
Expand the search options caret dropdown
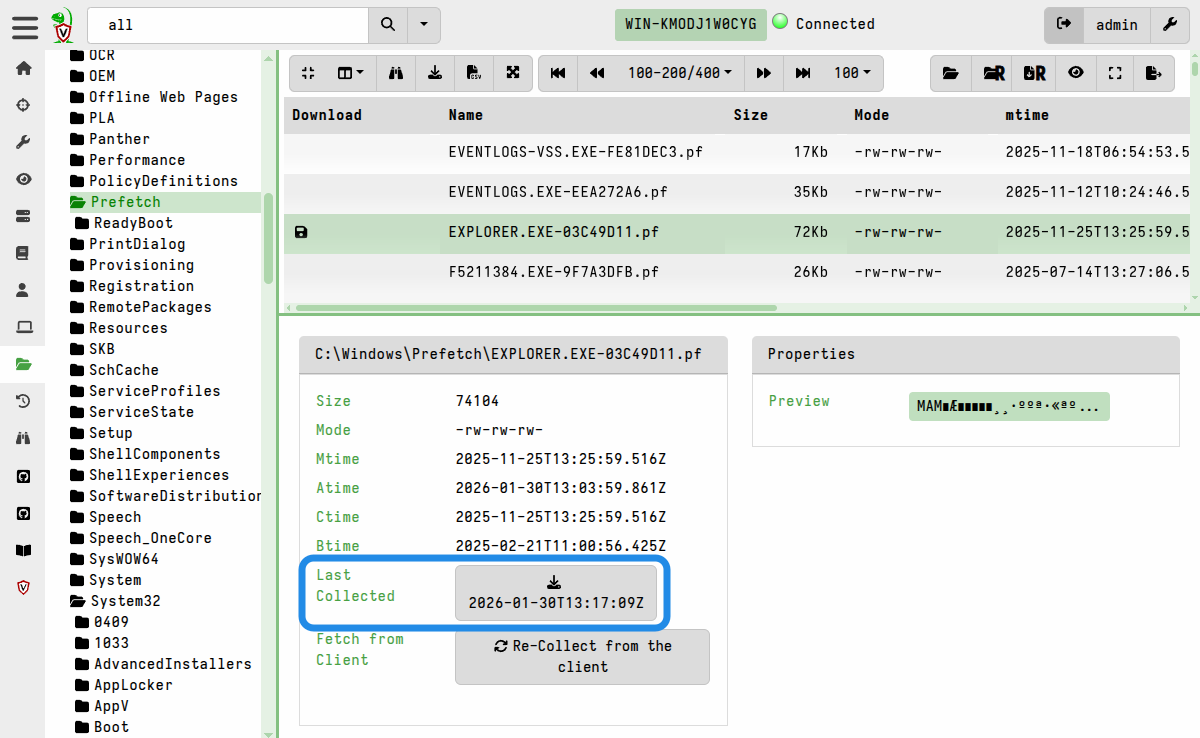coord(424,24)
